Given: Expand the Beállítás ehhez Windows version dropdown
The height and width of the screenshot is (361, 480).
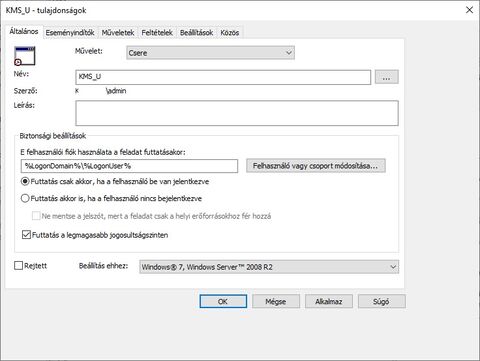Looking at the screenshot, I should (269, 267).
